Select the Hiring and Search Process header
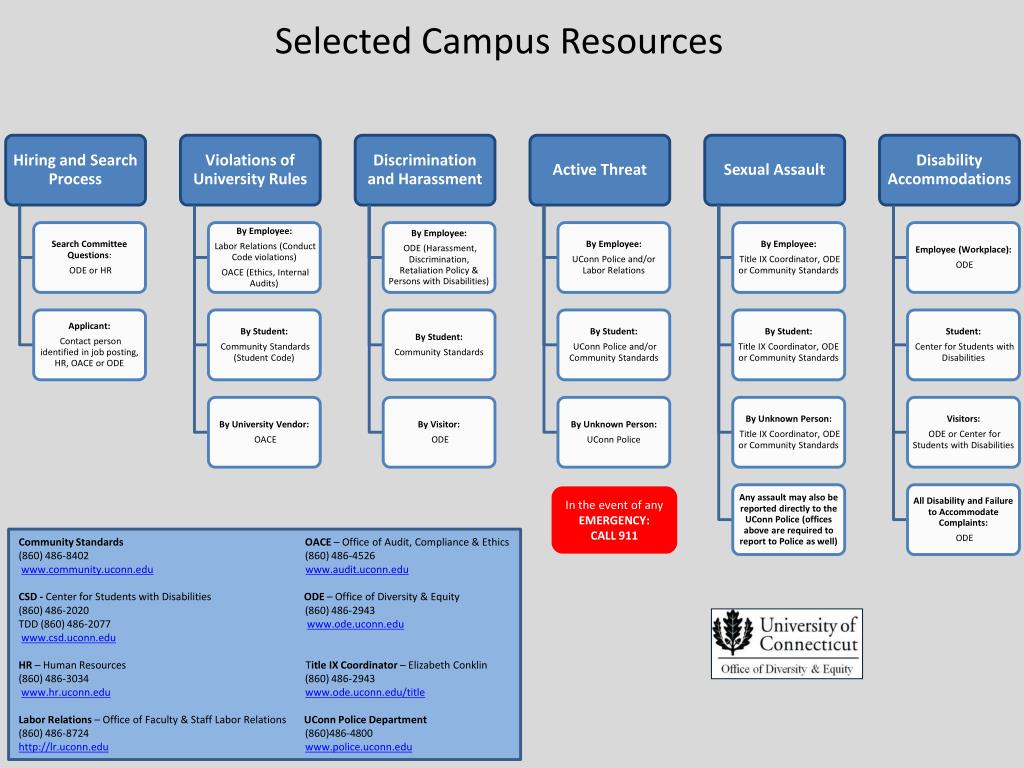The height and width of the screenshot is (768, 1024). (x=76, y=170)
